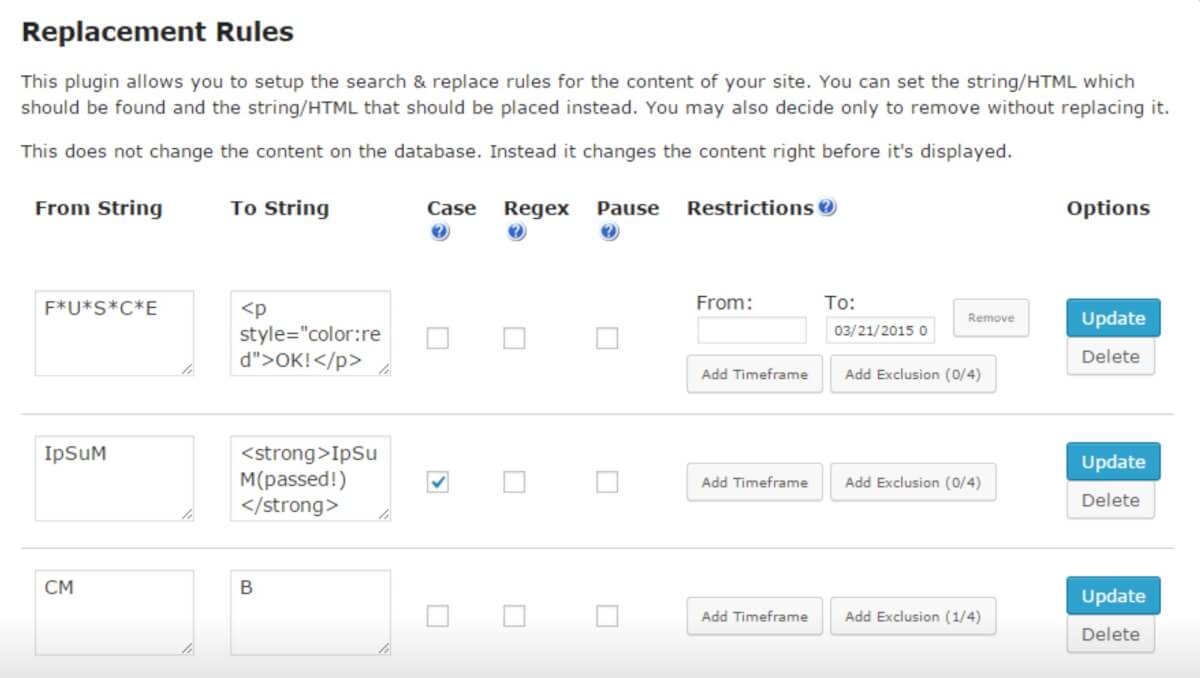The height and width of the screenshot is (678, 1200).
Task: Pause the IpSuM replacement rule
Action: coord(607,482)
